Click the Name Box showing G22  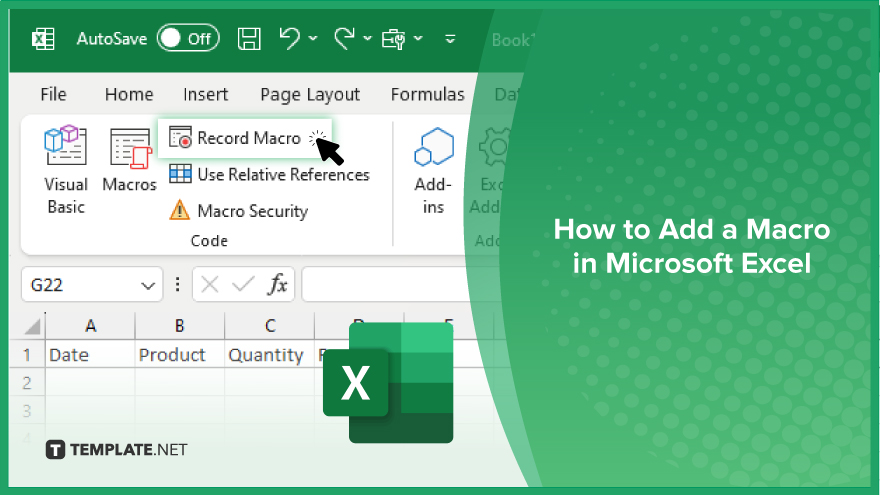pyautogui.click(x=92, y=285)
